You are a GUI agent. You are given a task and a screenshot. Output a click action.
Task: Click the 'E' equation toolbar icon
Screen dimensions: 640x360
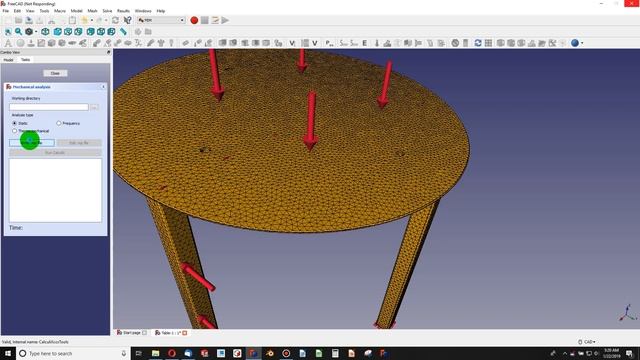pos(364,43)
